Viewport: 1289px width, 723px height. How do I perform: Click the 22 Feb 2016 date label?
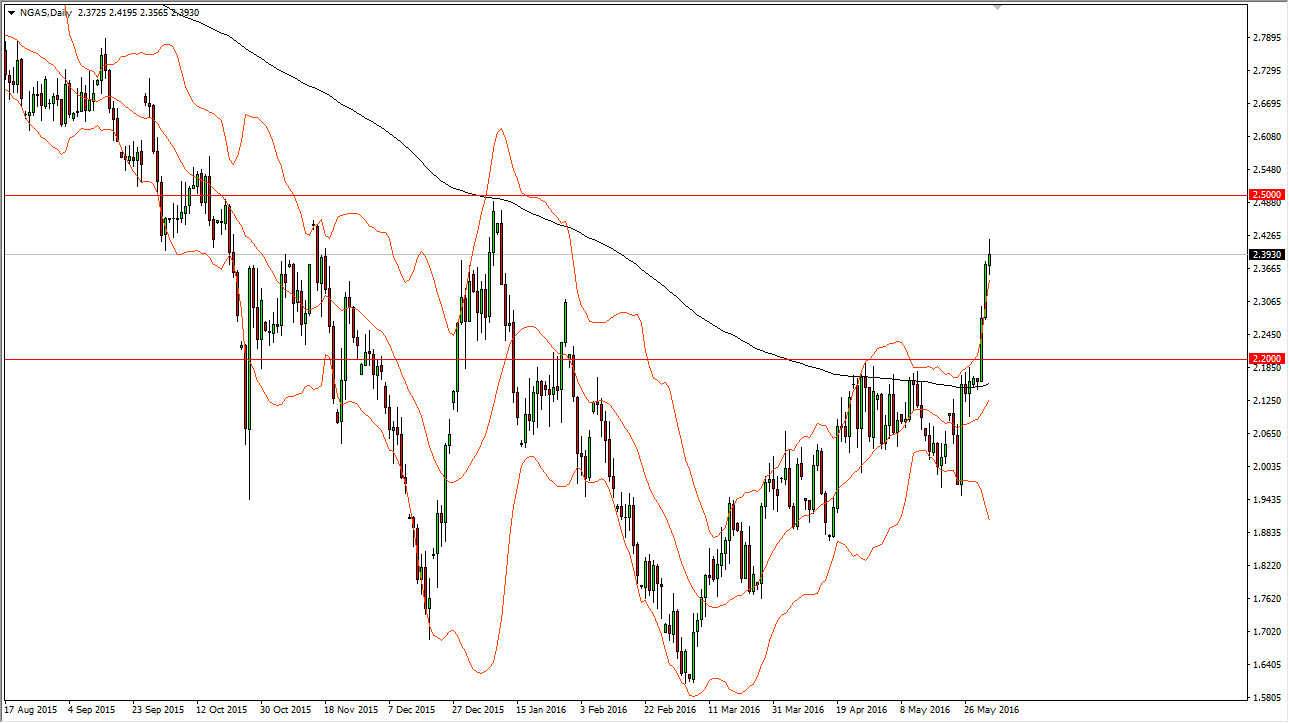pos(672,711)
